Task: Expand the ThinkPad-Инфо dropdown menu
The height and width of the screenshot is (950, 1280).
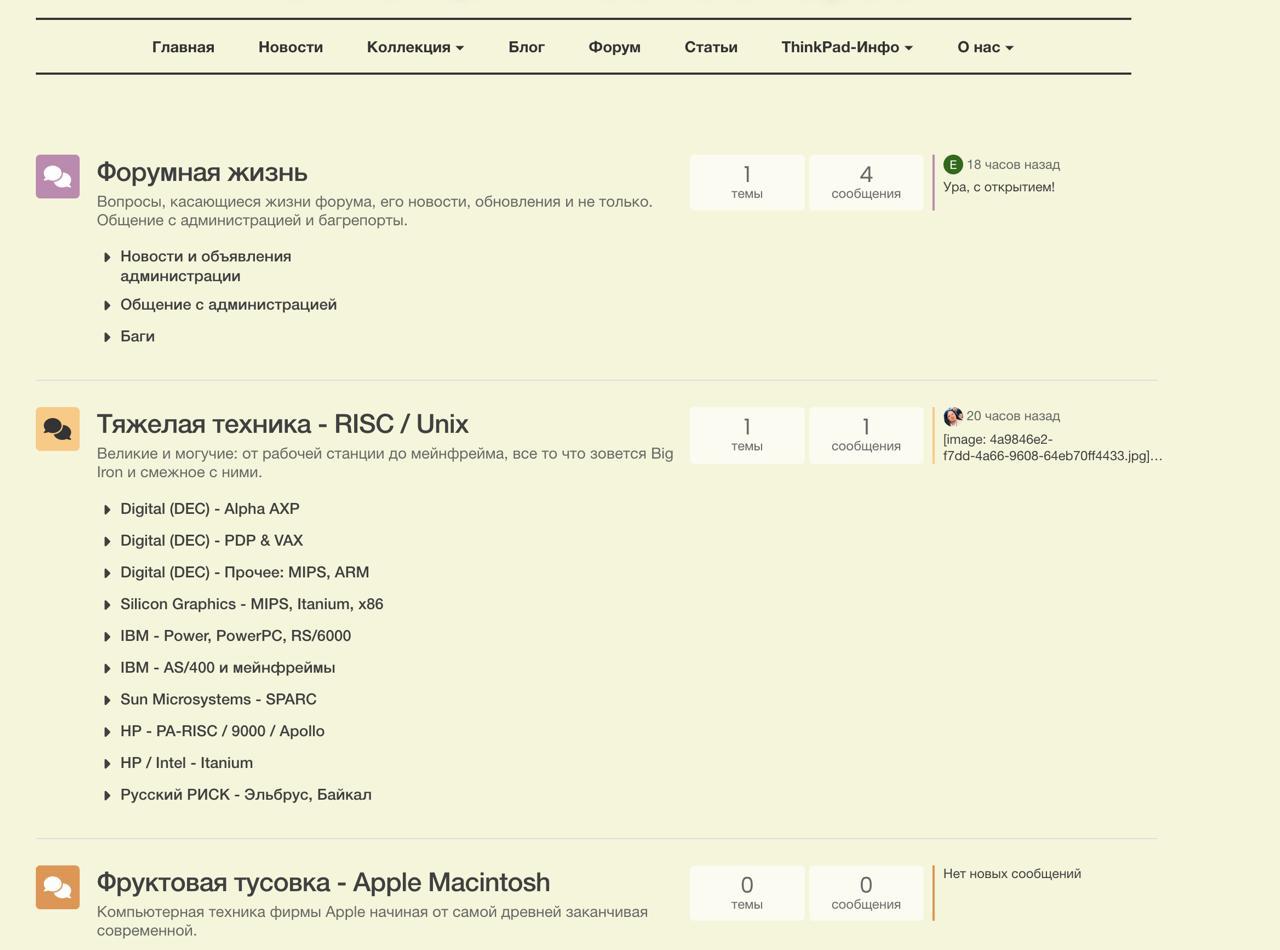Action: (x=846, y=47)
